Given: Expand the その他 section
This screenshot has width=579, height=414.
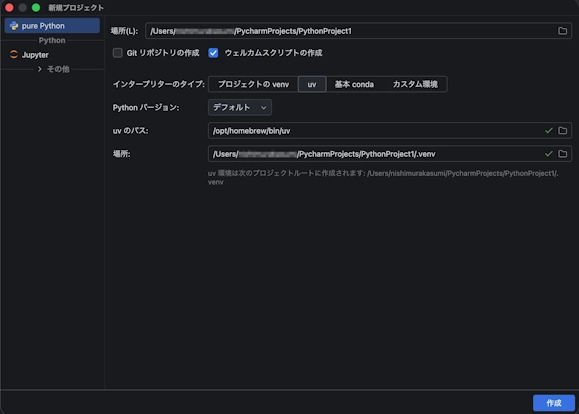Looking at the screenshot, I should coord(40,69).
